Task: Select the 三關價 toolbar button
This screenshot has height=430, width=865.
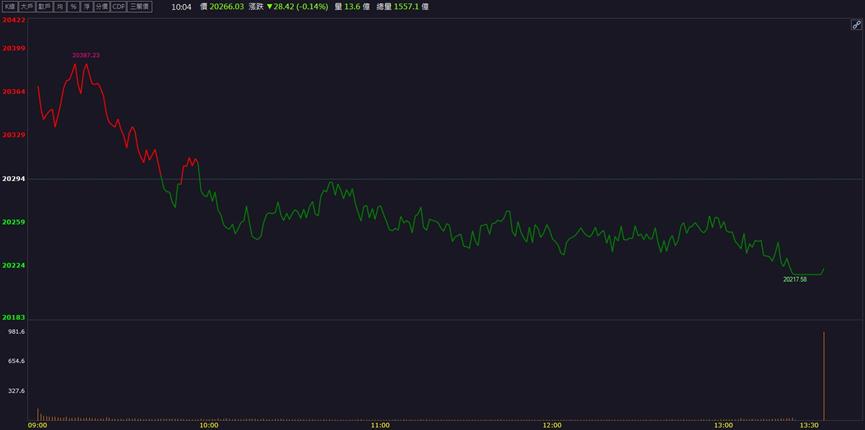Action: (x=140, y=7)
